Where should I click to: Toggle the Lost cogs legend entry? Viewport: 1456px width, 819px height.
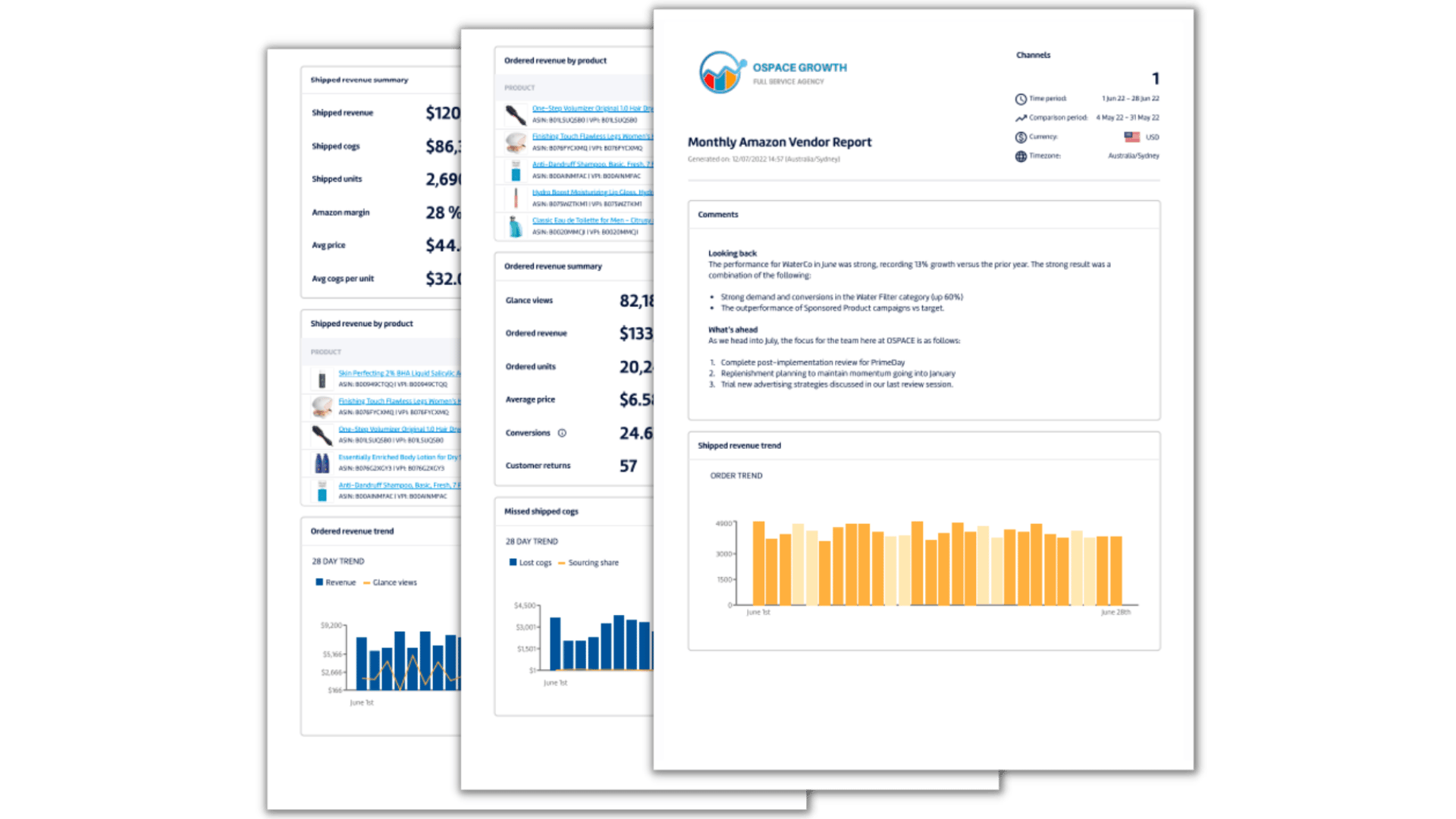point(529,563)
